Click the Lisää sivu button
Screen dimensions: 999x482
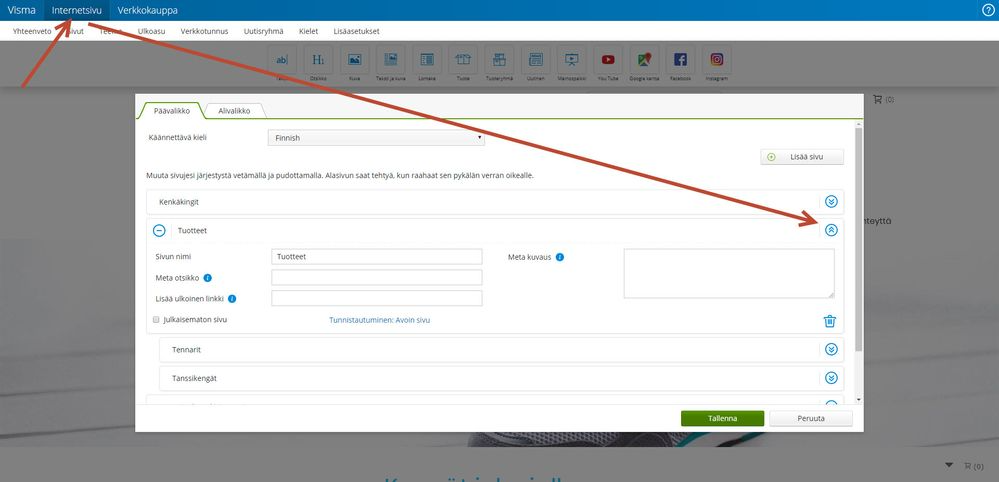pyautogui.click(x=801, y=157)
